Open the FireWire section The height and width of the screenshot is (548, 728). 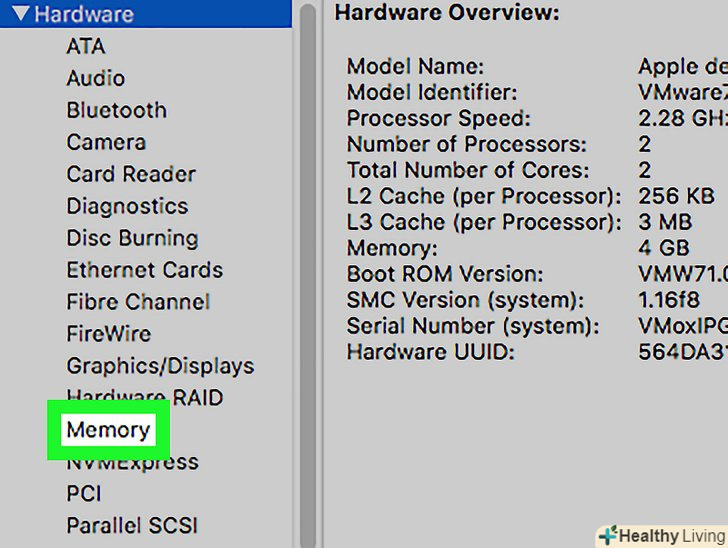(x=108, y=334)
